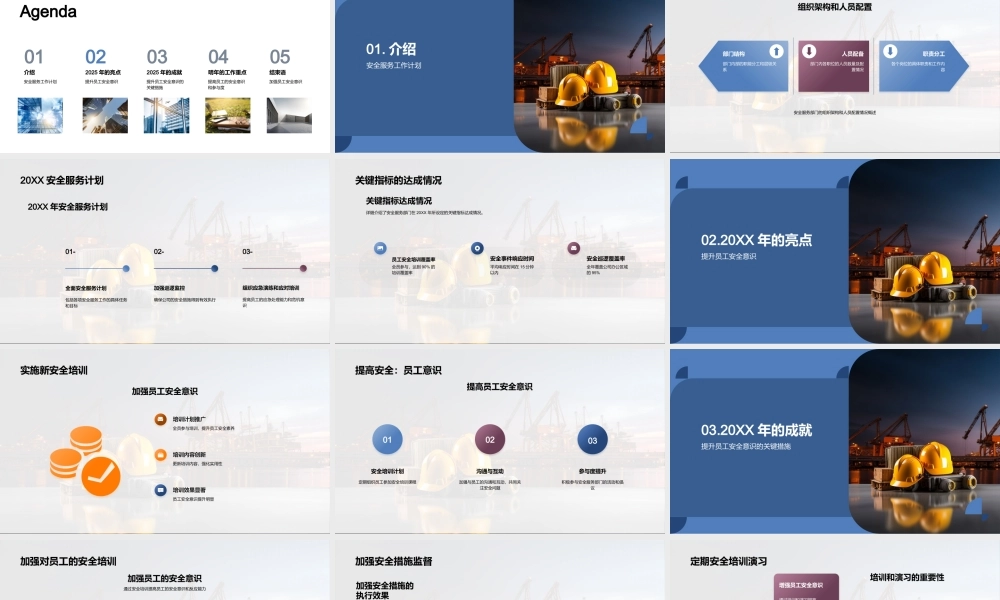Click the up-arrow icon on 部门结构 shape
1000x600 pixels.
tap(776, 51)
